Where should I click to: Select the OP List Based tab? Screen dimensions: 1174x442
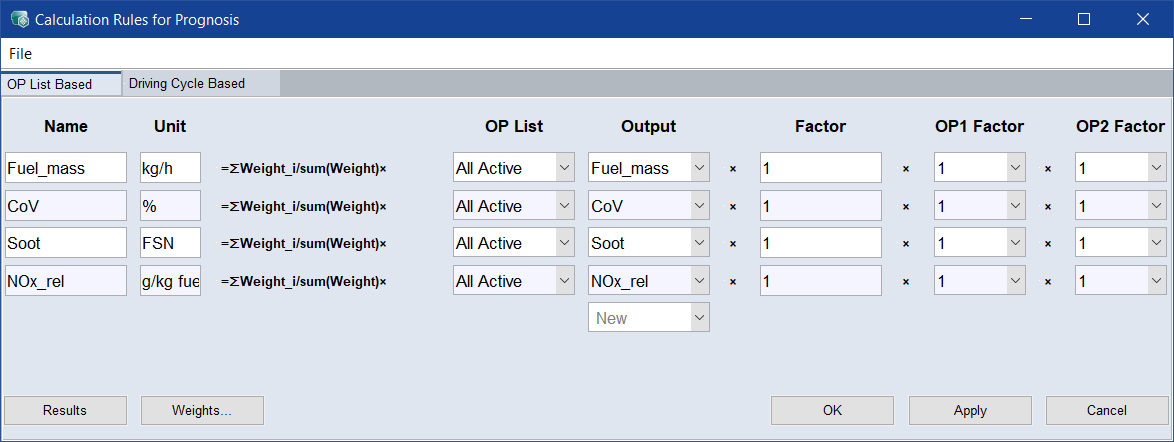click(x=50, y=84)
